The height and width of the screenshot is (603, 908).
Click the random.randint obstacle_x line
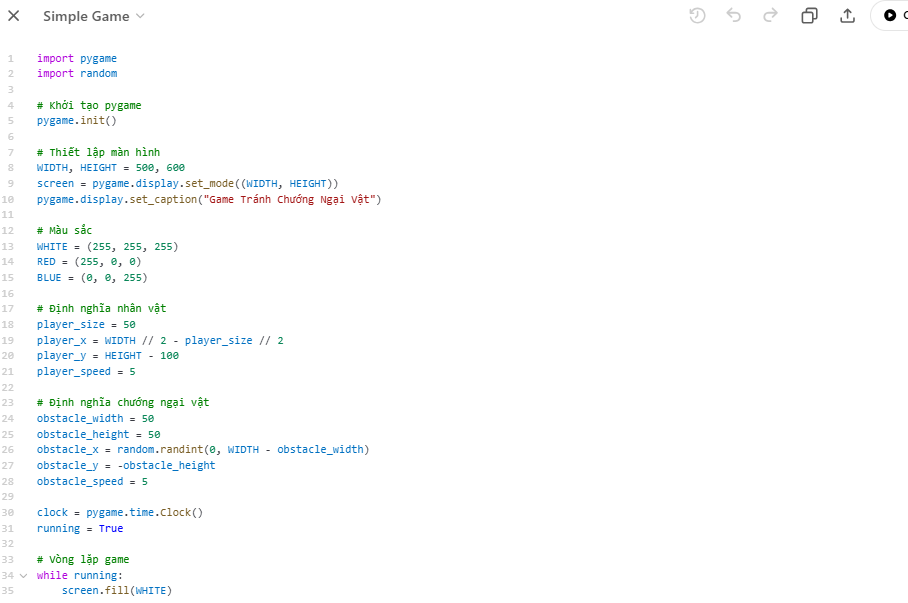click(203, 450)
